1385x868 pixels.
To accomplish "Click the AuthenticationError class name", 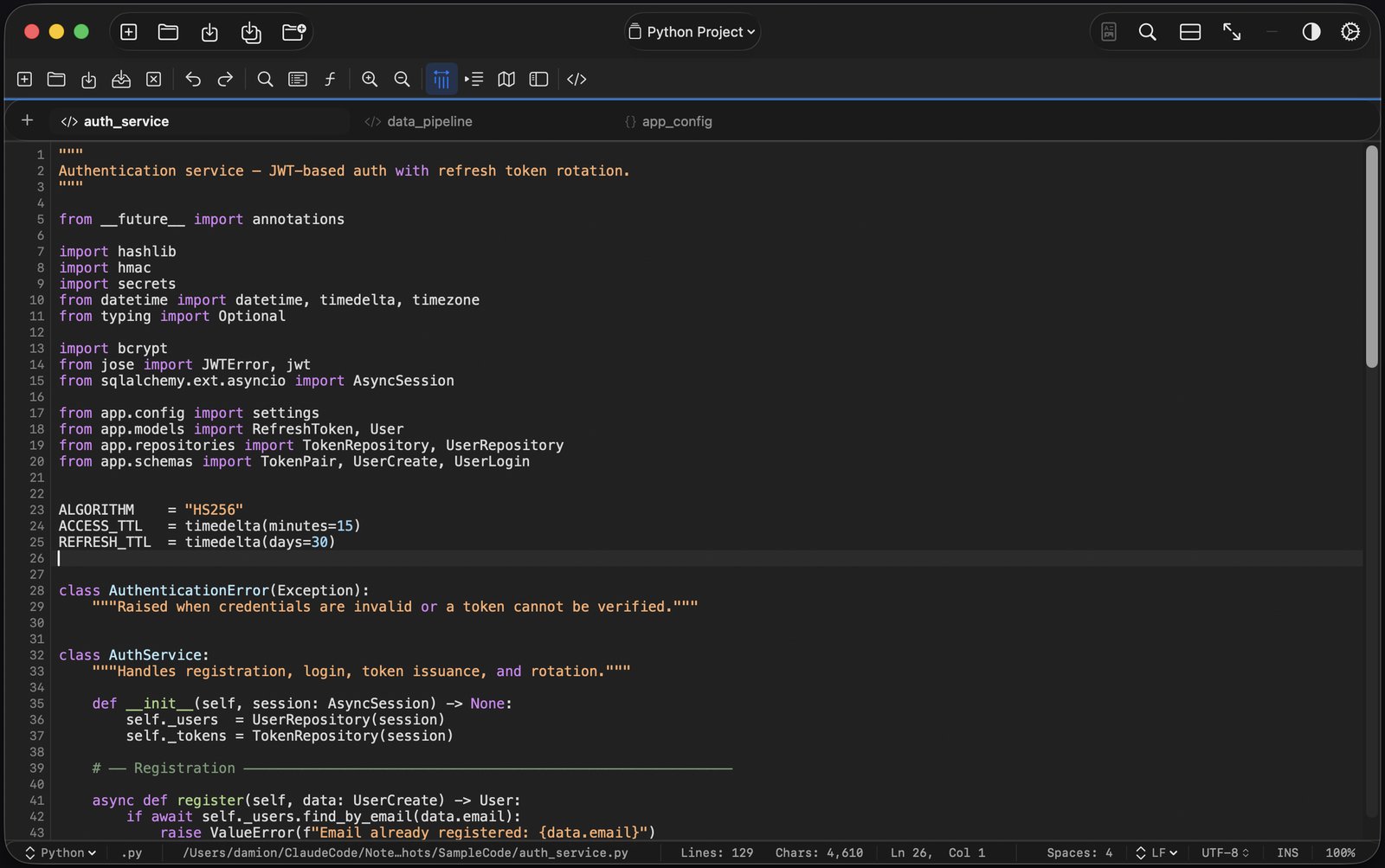I will pos(189,590).
